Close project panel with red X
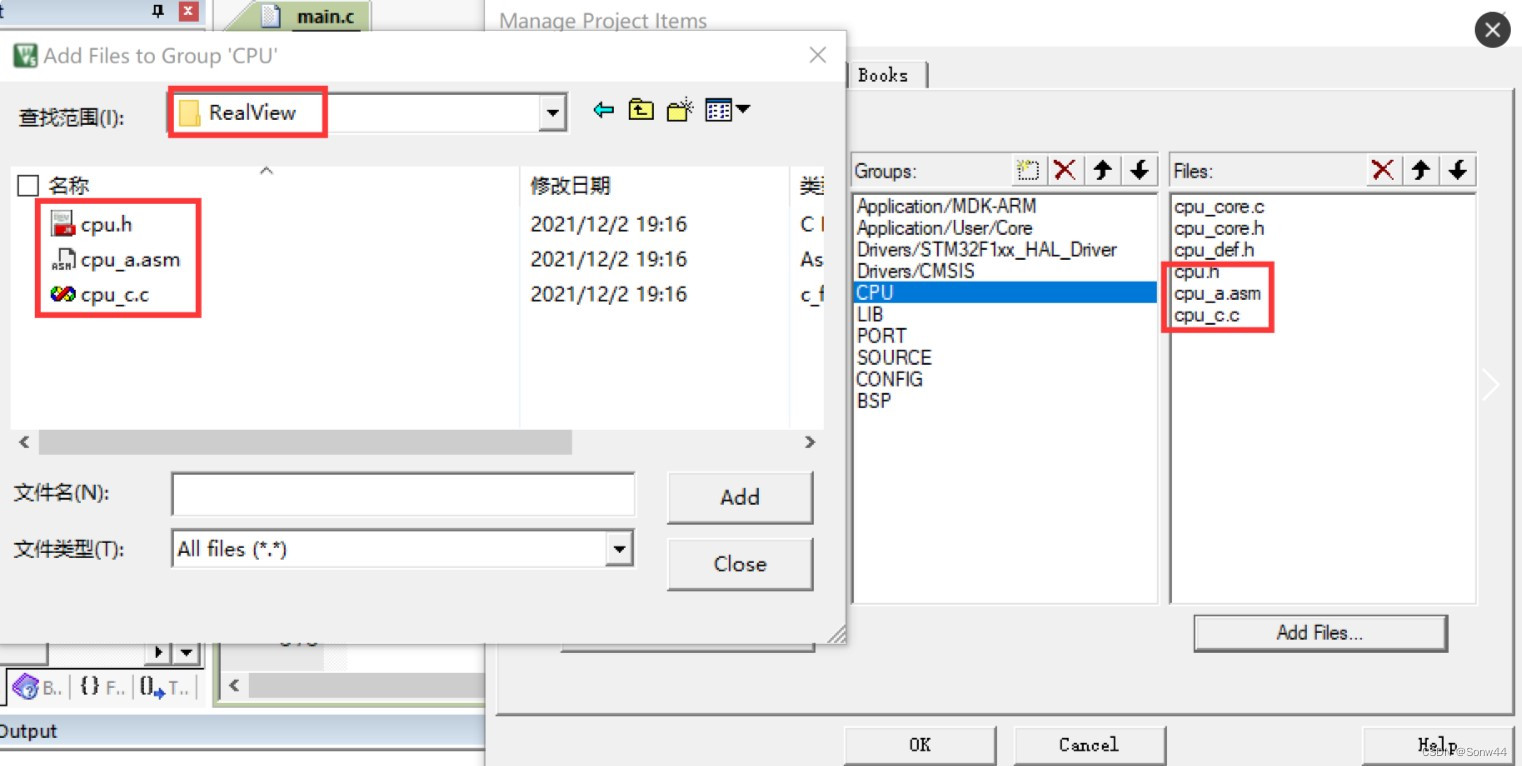Viewport: 1522px width, 766px height. (187, 12)
